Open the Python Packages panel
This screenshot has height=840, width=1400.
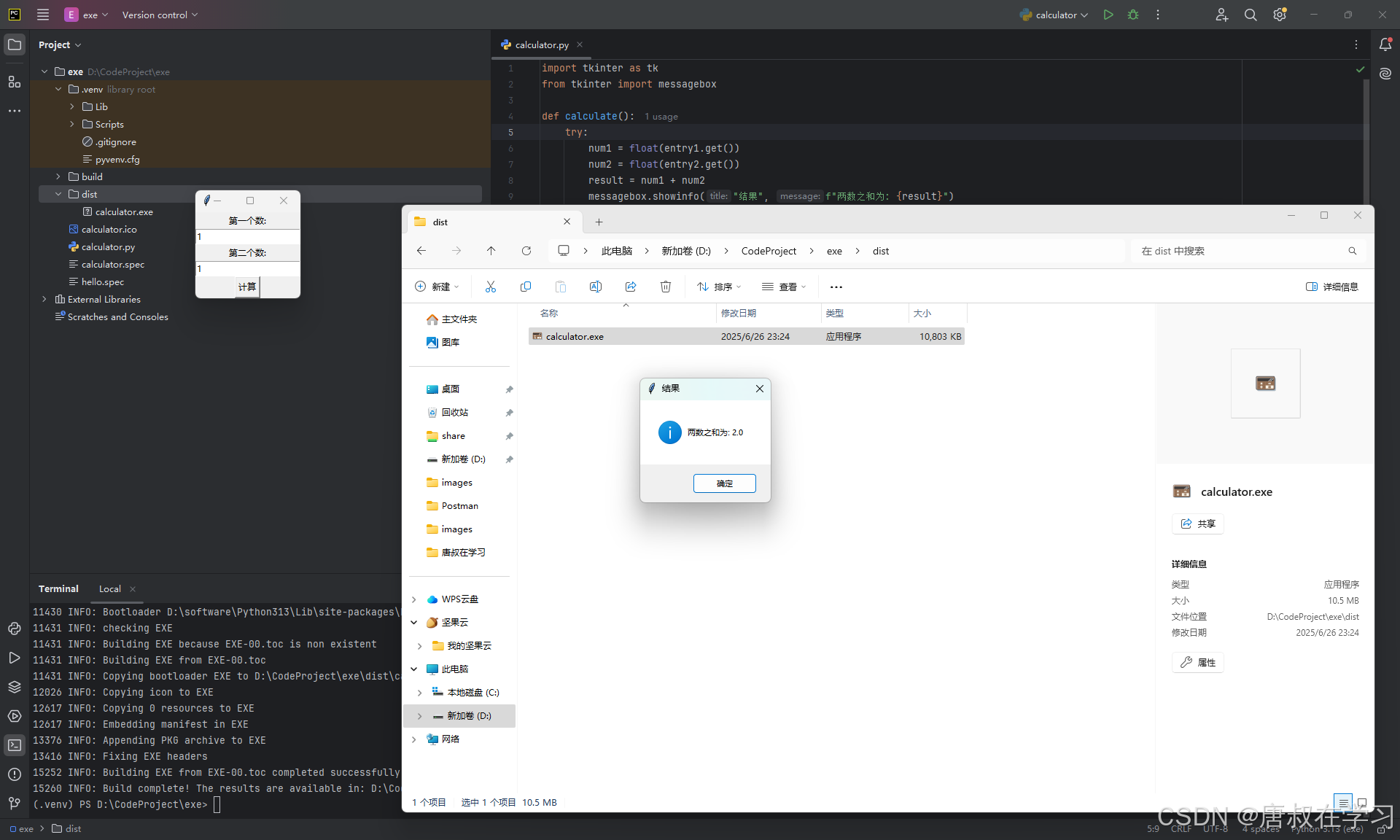tap(15, 687)
